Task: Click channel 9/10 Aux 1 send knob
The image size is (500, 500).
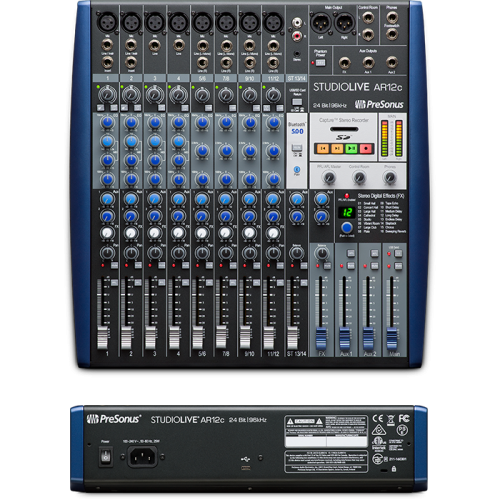Action: [x=249, y=199]
